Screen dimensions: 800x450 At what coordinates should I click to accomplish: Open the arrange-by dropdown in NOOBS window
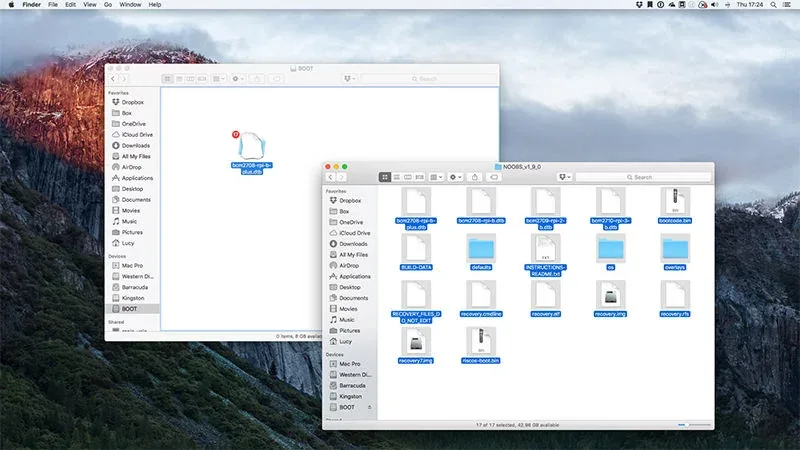click(x=436, y=177)
